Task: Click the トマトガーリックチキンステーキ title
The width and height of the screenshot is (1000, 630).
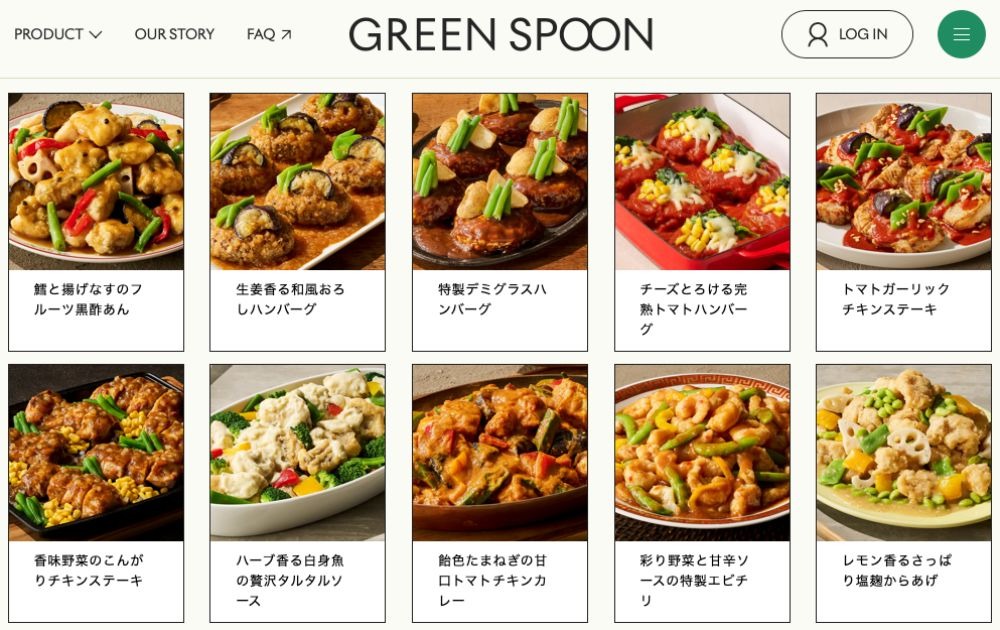Action: tap(895, 299)
